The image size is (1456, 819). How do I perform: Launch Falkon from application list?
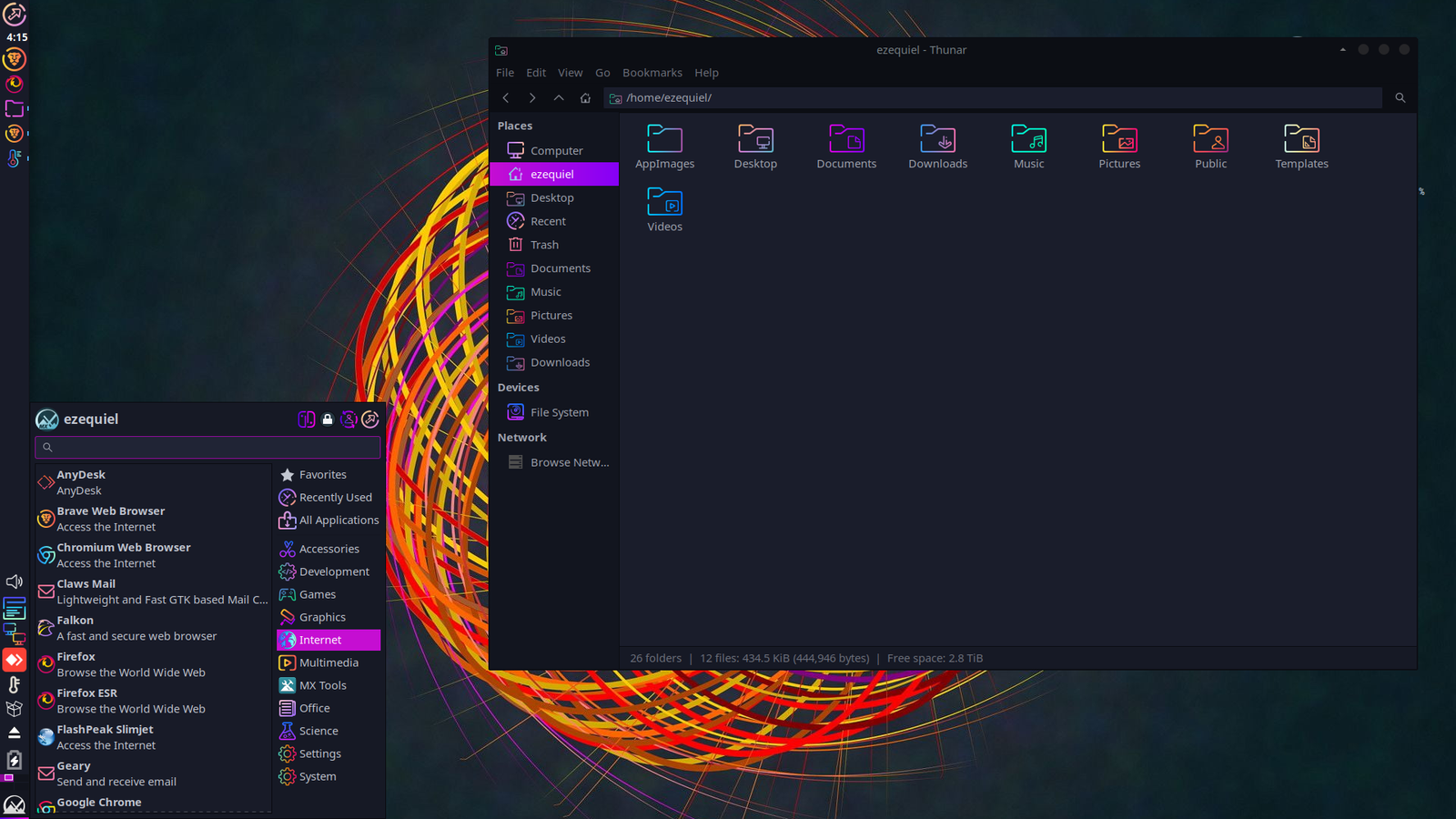[x=153, y=628]
